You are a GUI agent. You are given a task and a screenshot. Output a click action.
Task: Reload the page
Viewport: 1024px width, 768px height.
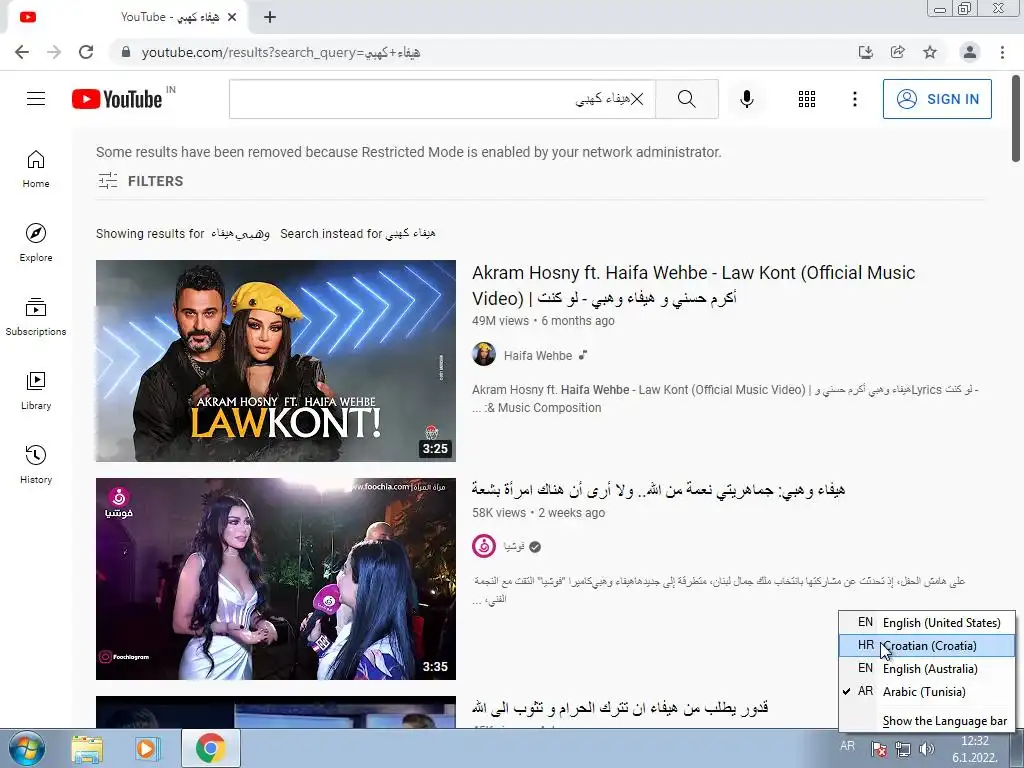(x=86, y=52)
